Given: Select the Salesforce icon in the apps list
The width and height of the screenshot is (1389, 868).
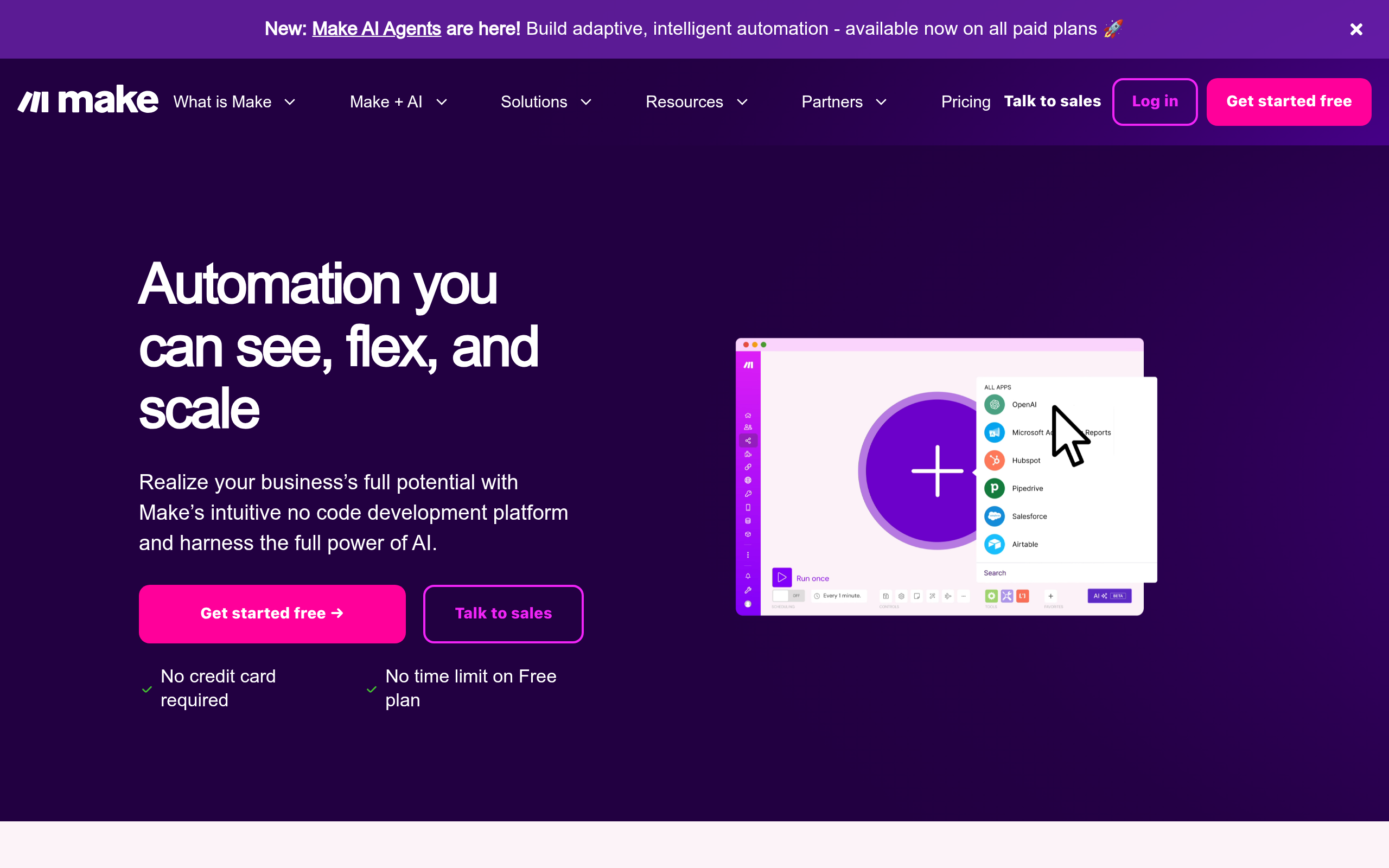Looking at the screenshot, I should 994,516.
